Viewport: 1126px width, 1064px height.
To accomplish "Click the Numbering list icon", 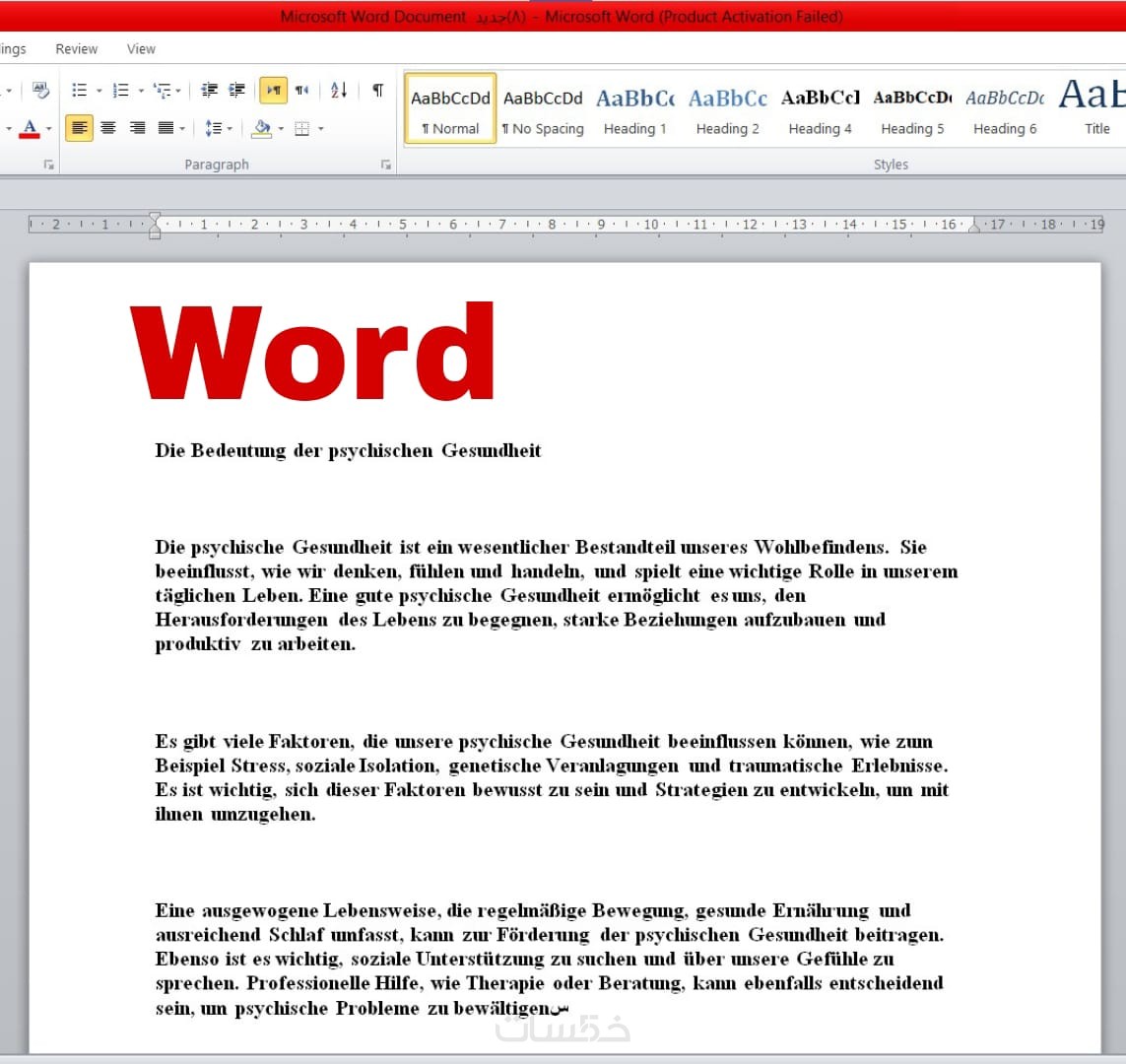I will pos(120,91).
